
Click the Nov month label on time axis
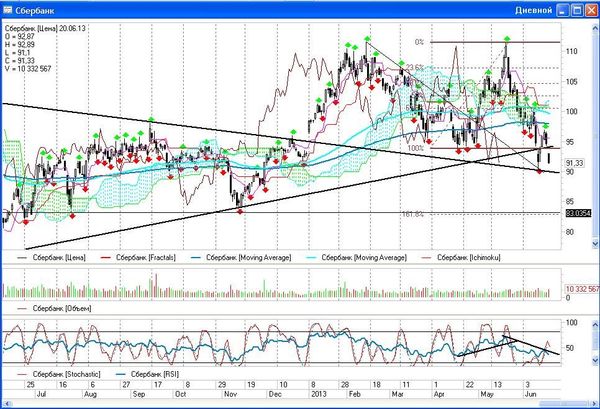click(x=230, y=394)
